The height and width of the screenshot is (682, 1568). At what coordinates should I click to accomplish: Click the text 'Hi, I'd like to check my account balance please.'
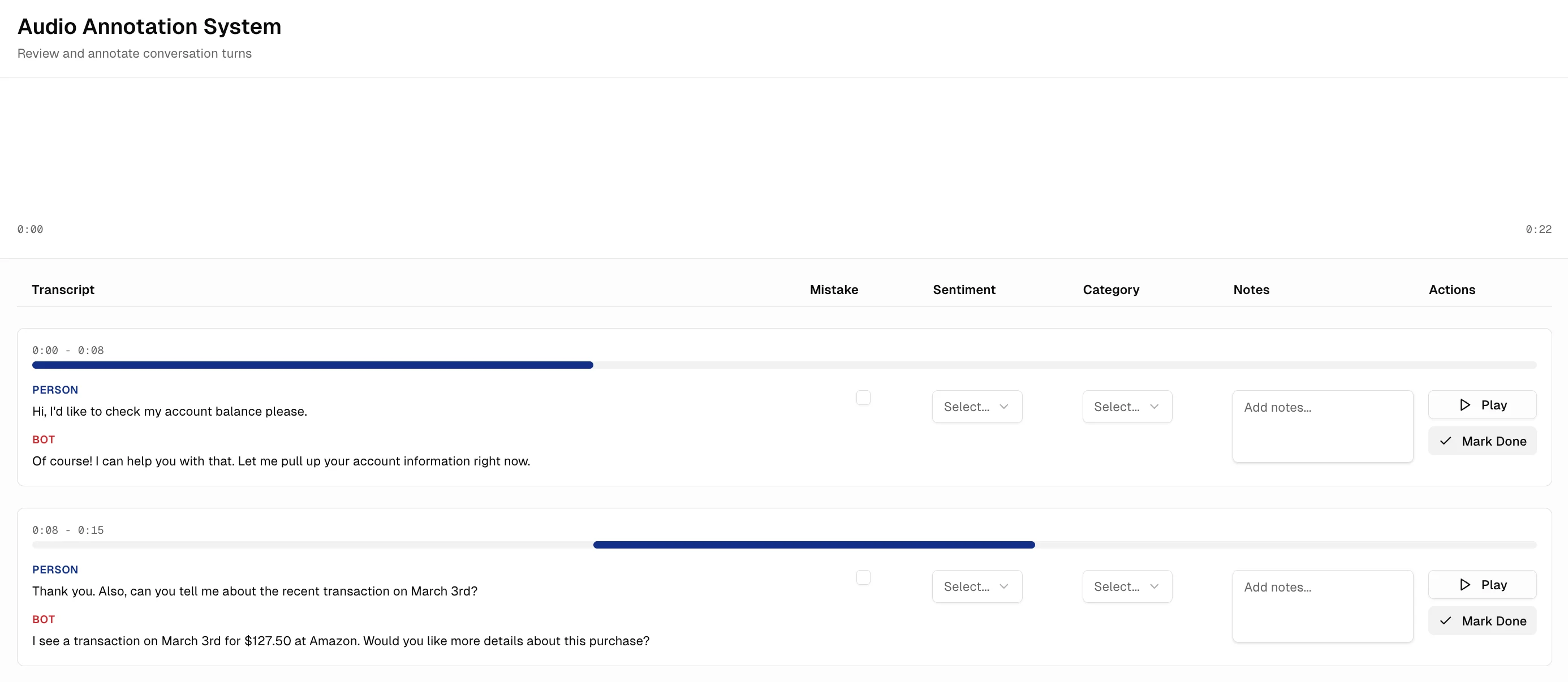[169, 411]
